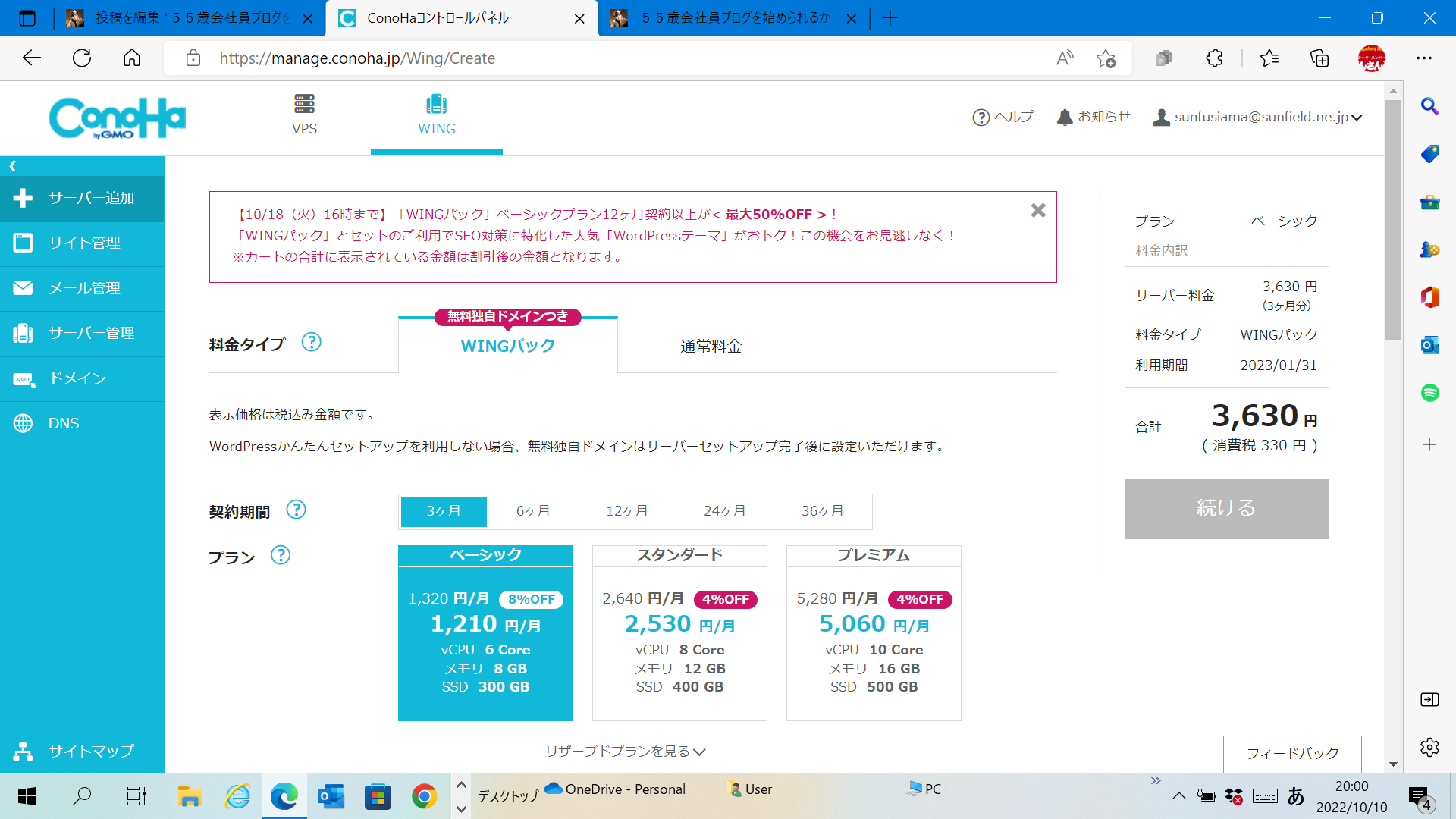Open メール管理 in the sidebar

(82, 288)
